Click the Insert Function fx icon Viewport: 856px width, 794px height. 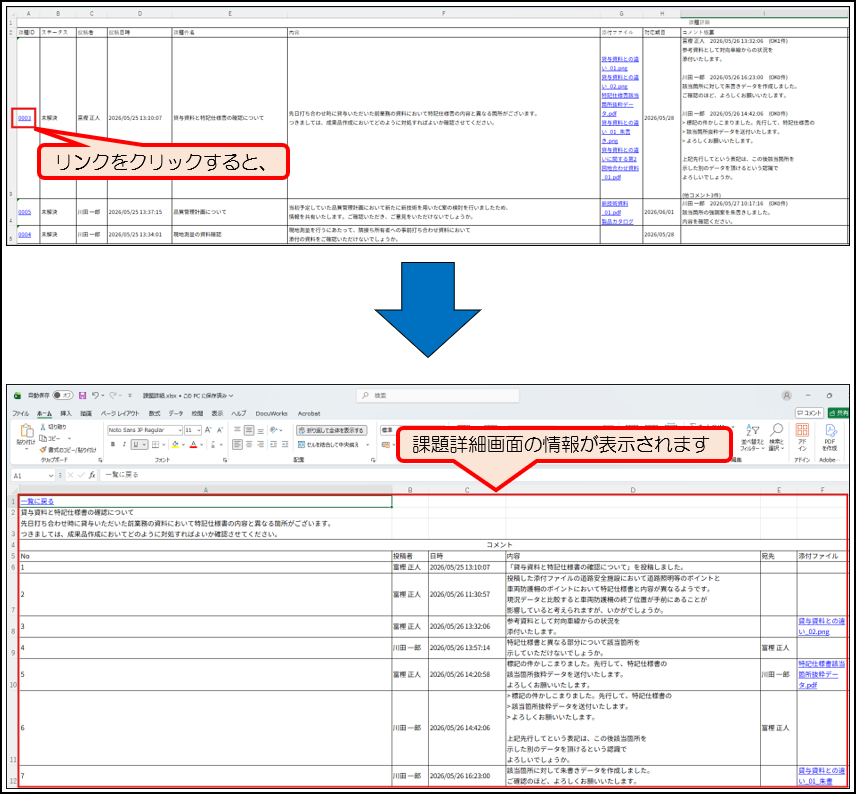pyautogui.click(x=92, y=475)
